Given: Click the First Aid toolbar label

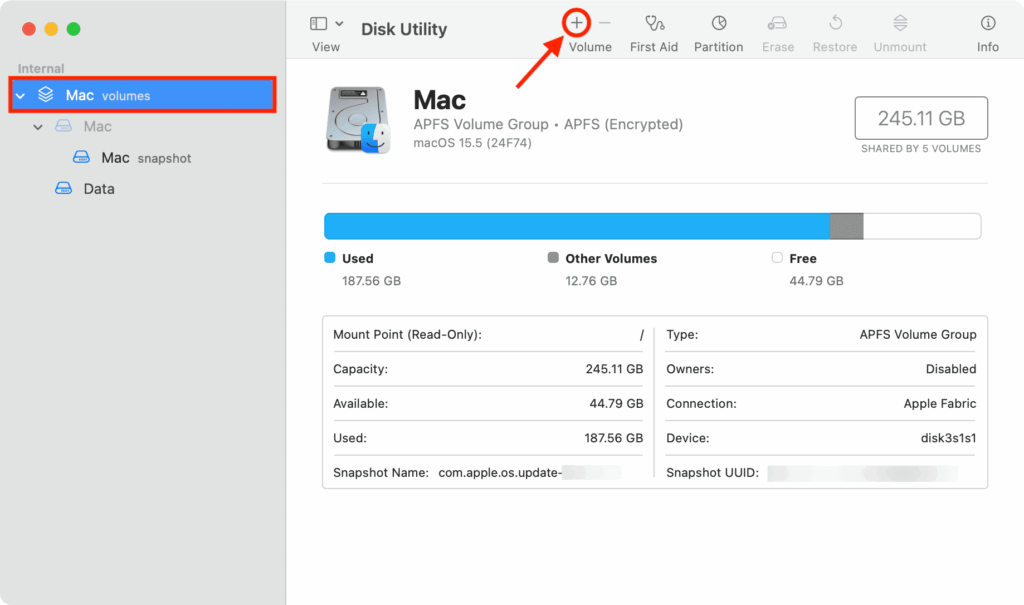Looking at the screenshot, I should pos(654,47).
